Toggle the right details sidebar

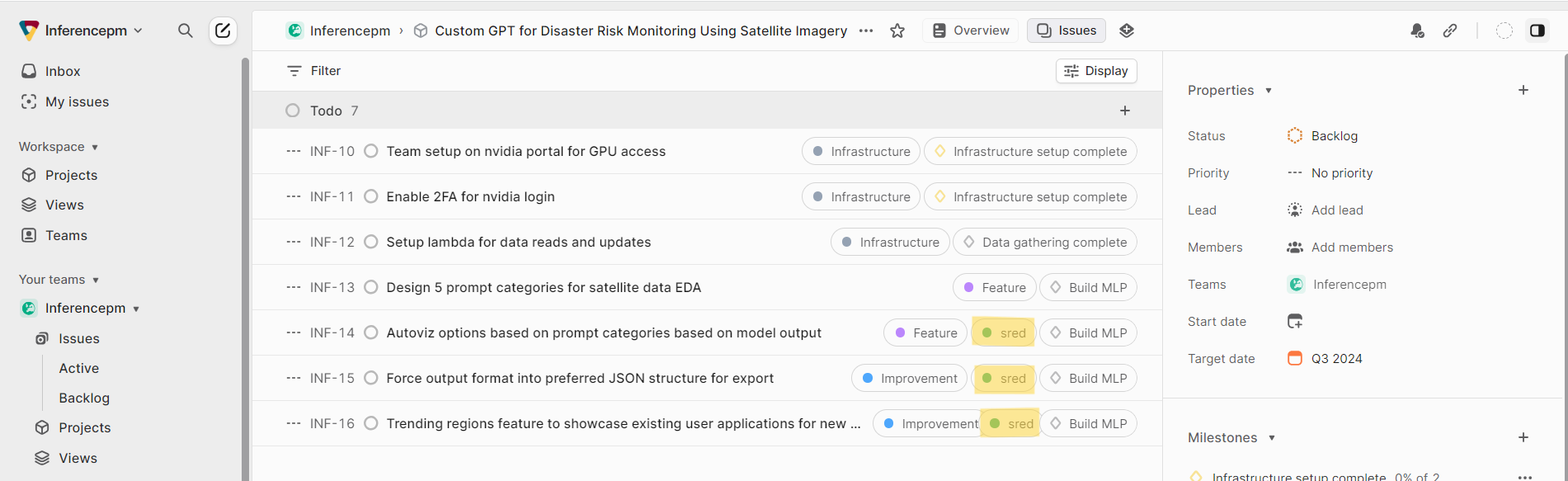click(1537, 31)
